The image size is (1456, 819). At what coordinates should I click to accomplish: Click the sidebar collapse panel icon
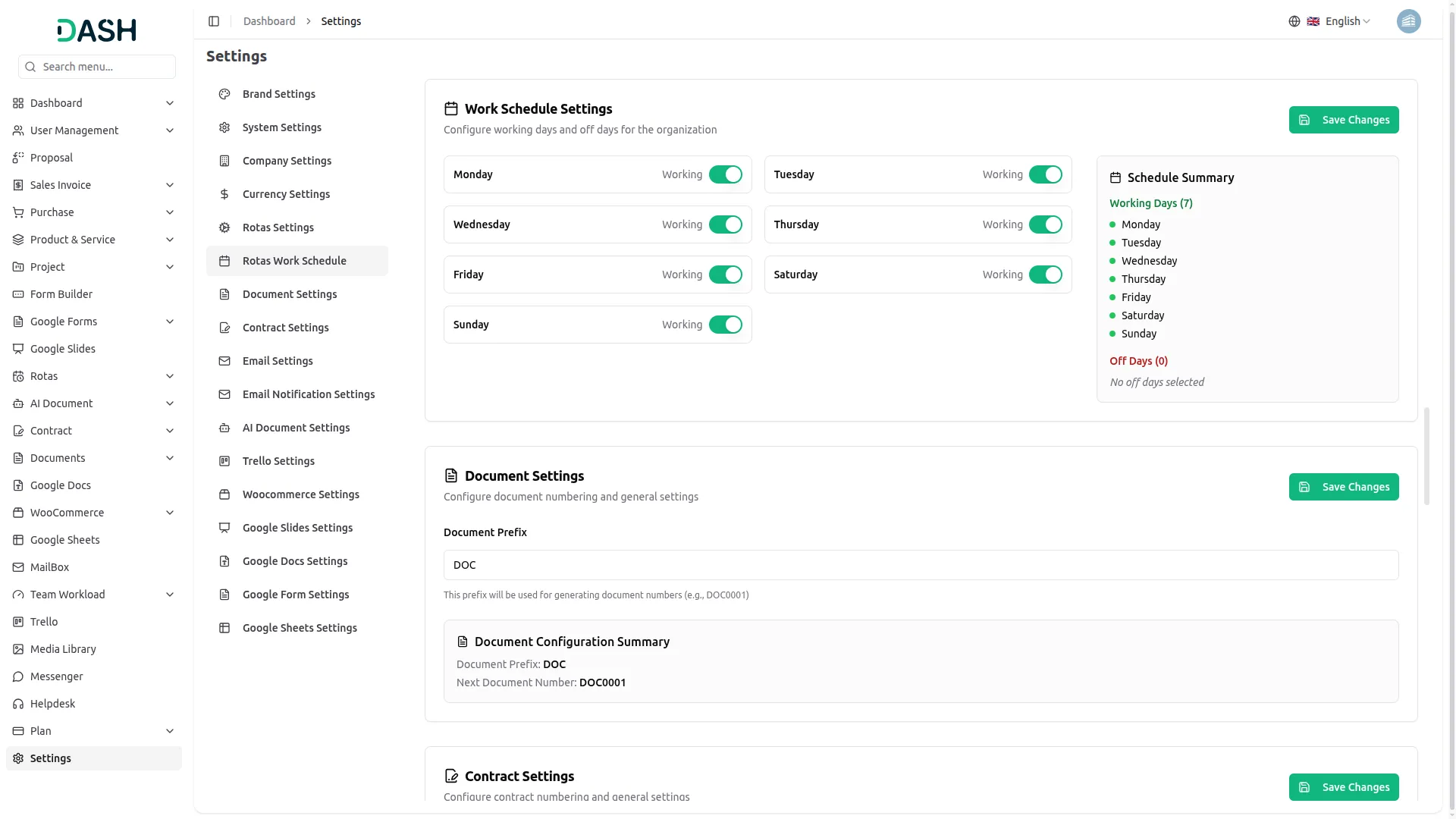point(214,21)
